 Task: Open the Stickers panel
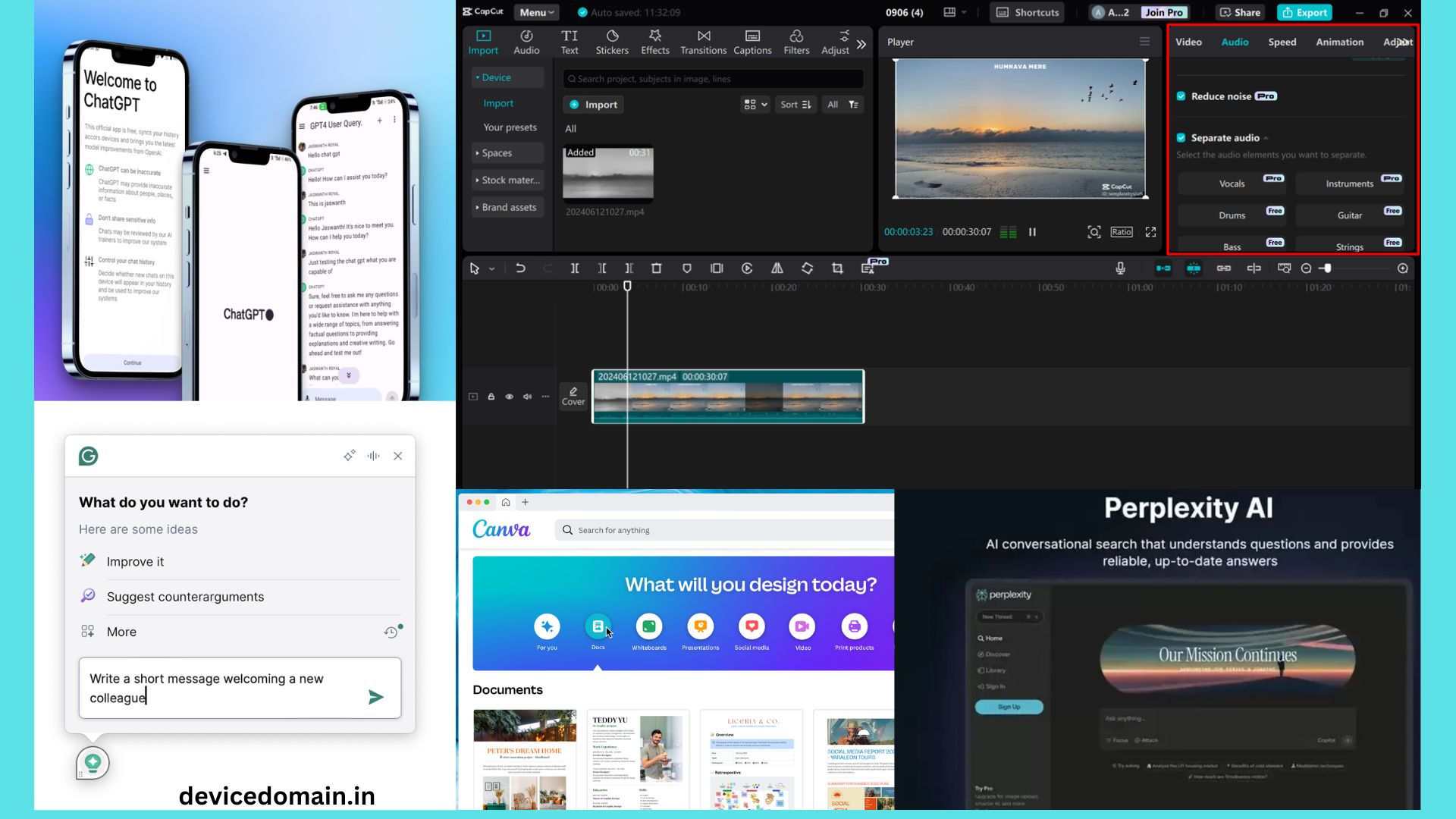tap(612, 42)
